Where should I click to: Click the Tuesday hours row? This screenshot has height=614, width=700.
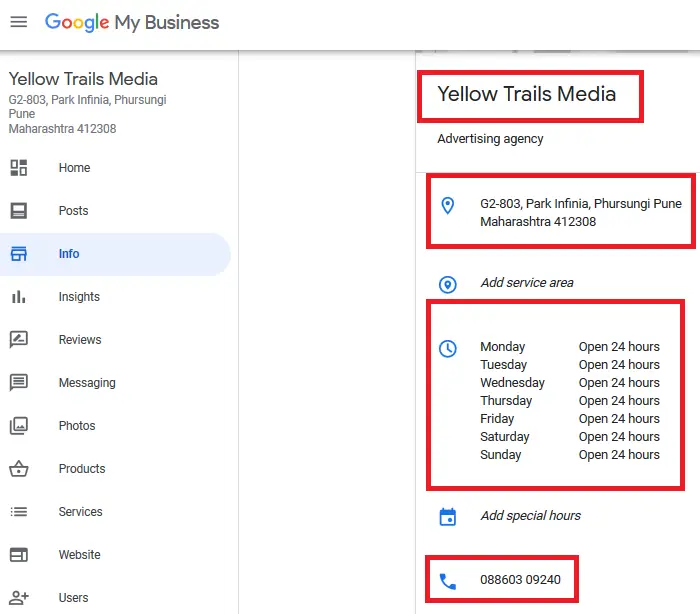pos(570,364)
